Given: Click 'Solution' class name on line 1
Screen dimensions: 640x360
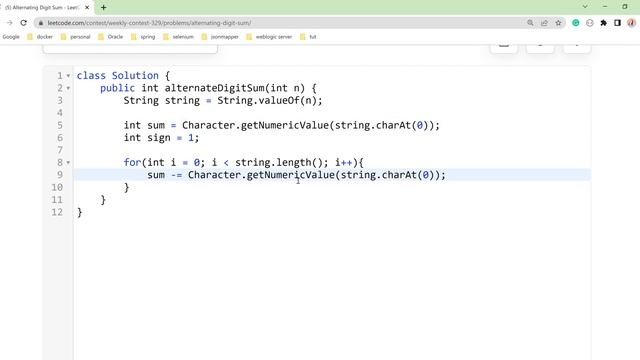Looking at the screenshot, I should 135,76.
